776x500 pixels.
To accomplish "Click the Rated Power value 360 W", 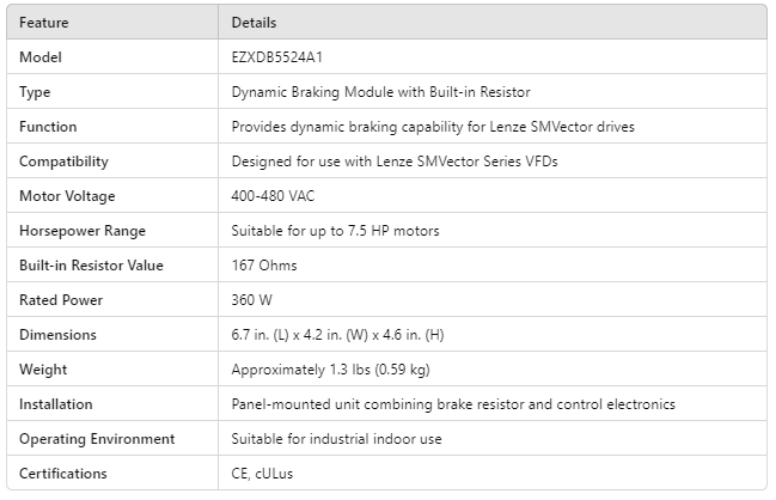I will tap(250, 300).
